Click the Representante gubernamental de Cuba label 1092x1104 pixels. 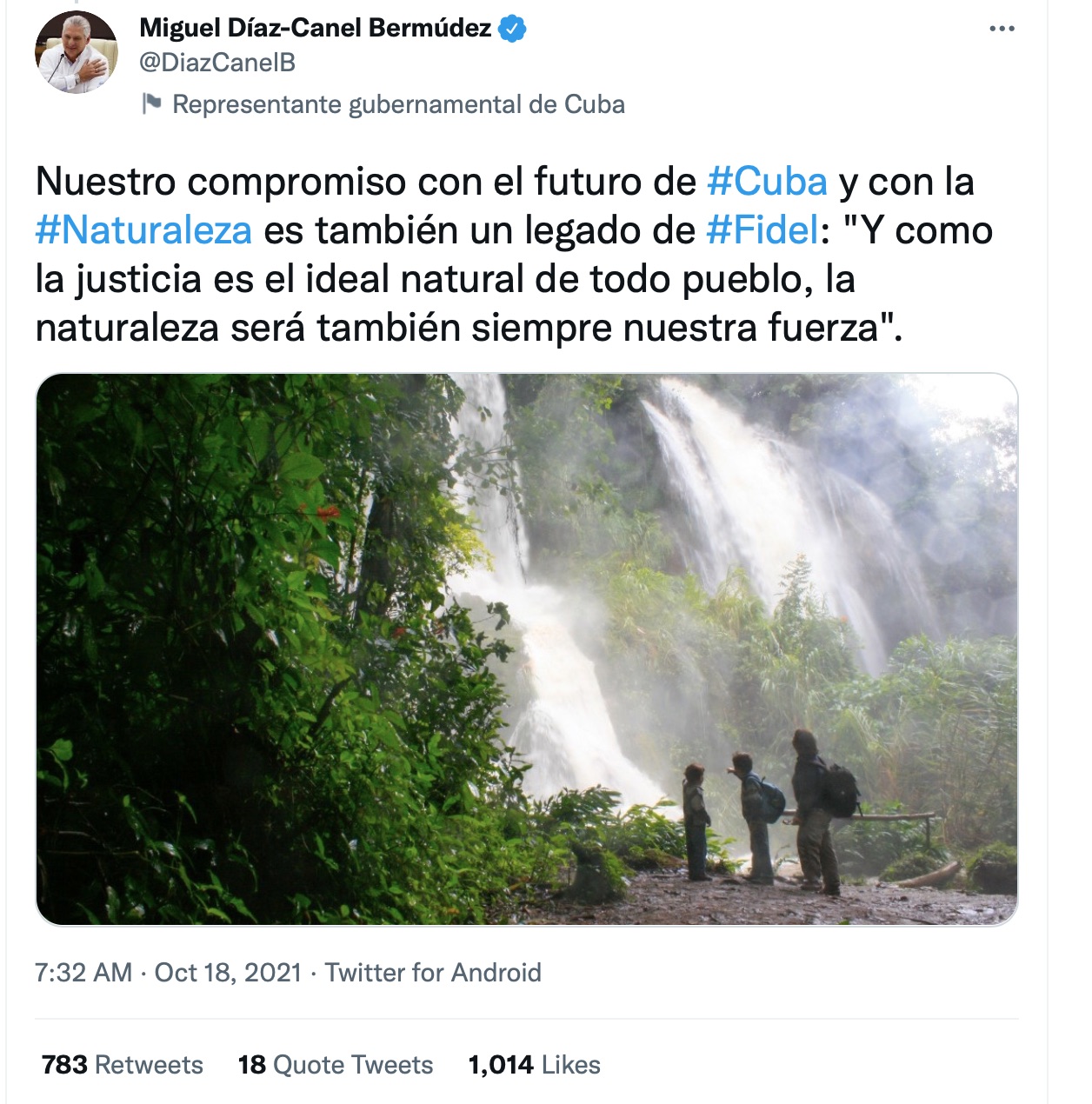[x=398, y=104]
